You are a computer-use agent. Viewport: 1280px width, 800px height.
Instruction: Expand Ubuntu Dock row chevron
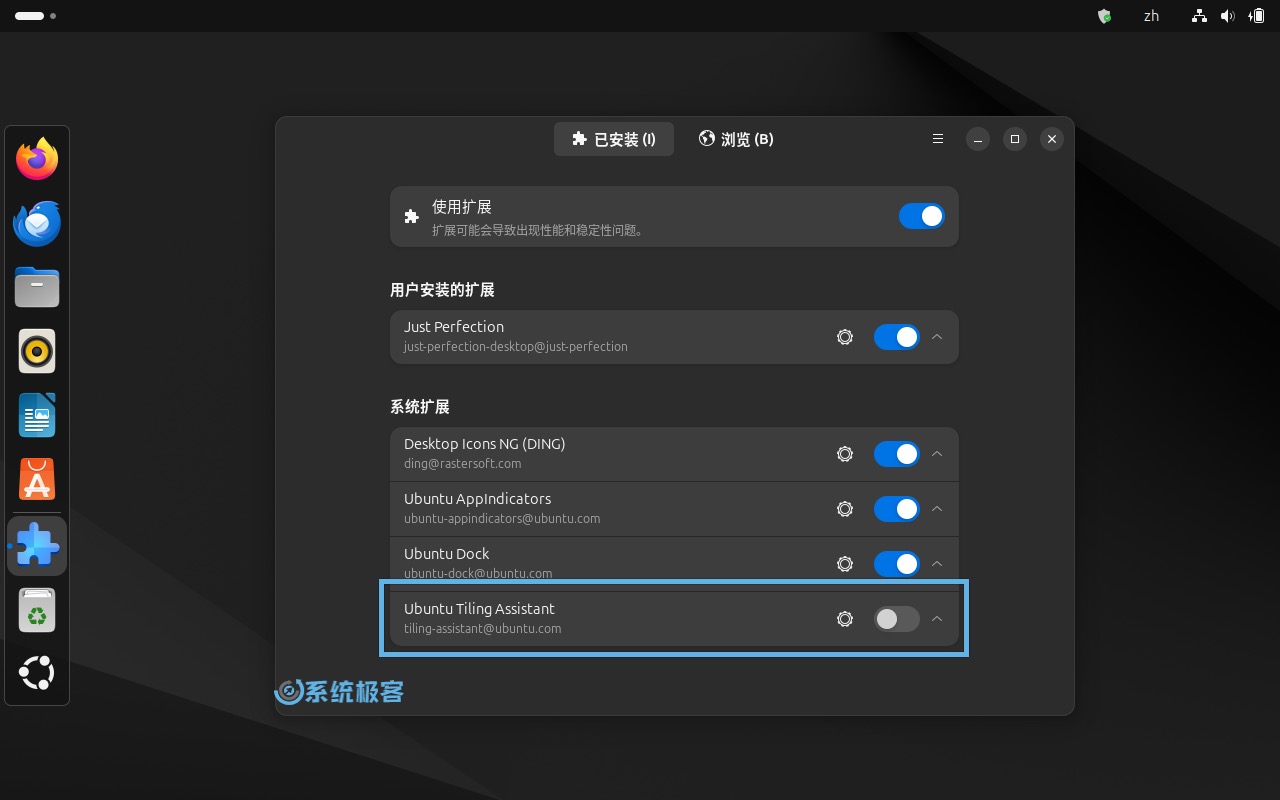937,564
